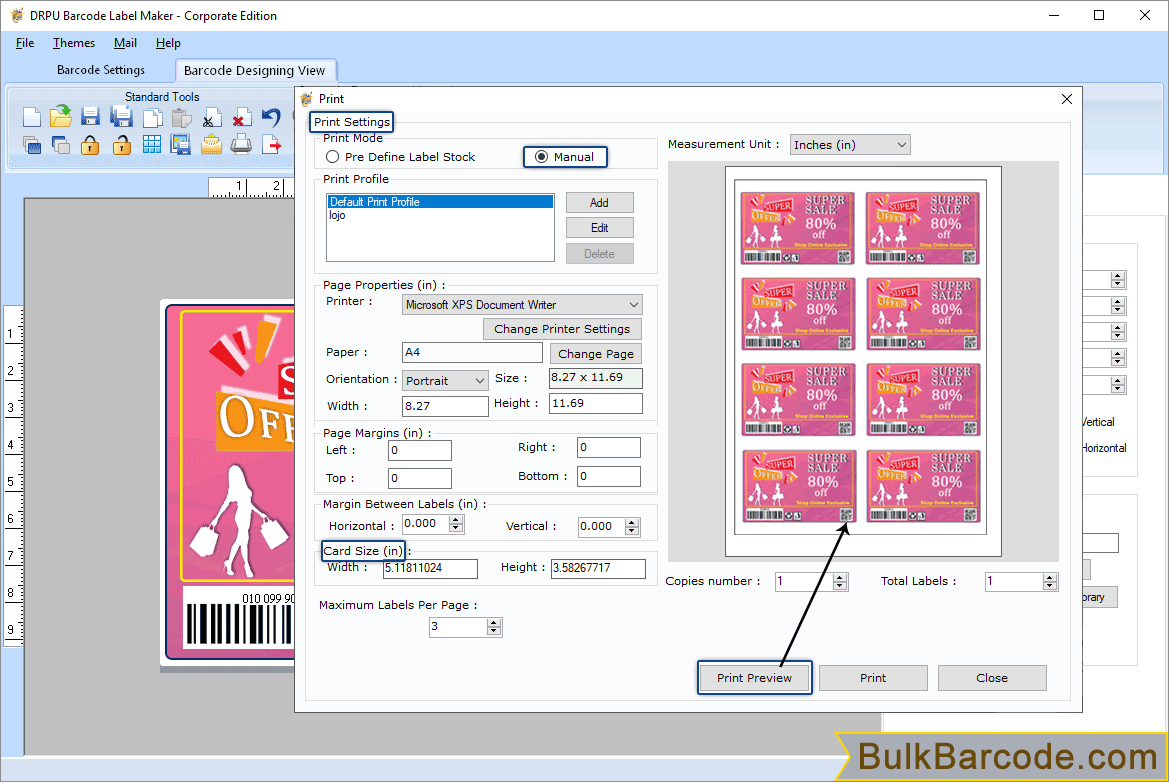1169x782 pixels.
Task: Click the Top page margin field
Action: tap(420, 479)
